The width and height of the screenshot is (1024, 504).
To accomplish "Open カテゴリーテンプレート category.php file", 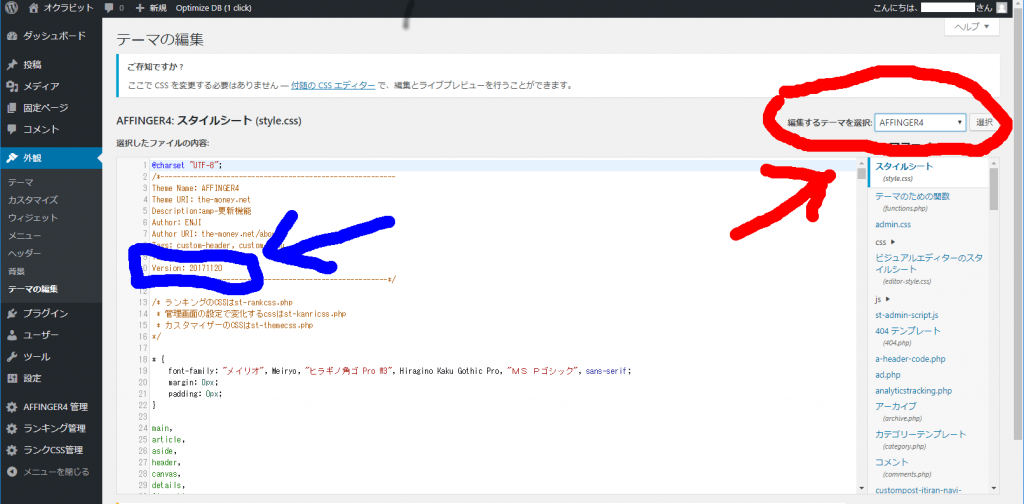I will pyautogui.click(x=921, y=439).
